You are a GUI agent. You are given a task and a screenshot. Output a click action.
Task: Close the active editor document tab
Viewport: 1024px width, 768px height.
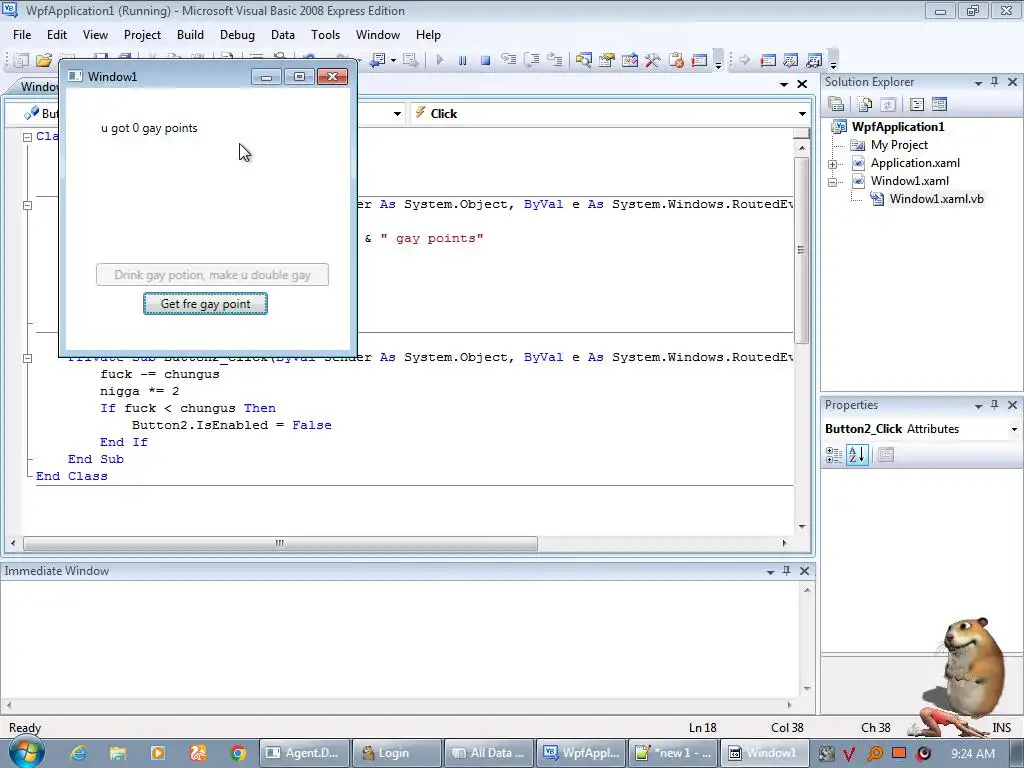[x=802, y=84]
